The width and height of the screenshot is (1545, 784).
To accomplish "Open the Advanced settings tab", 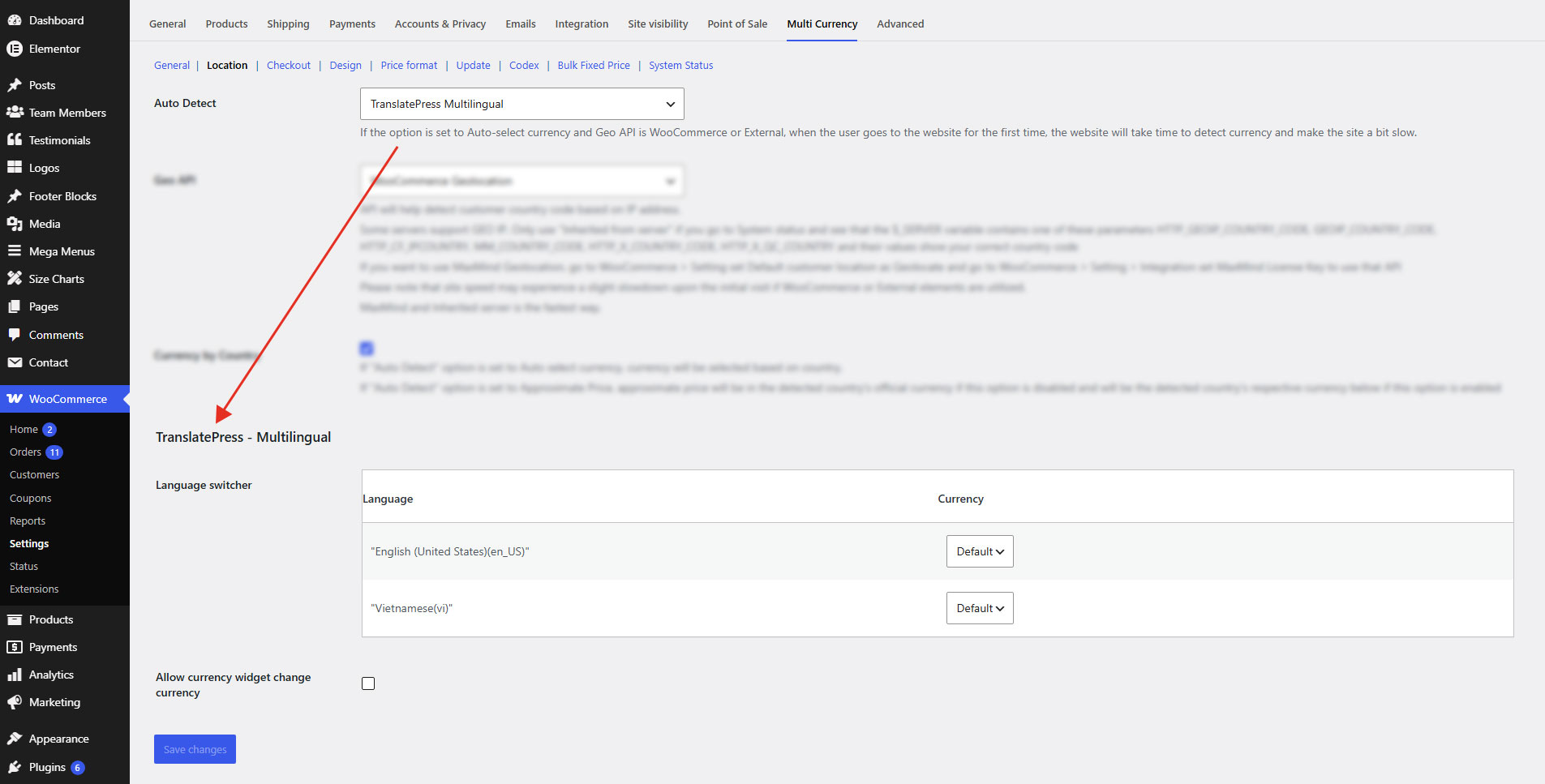I will 900,24.
